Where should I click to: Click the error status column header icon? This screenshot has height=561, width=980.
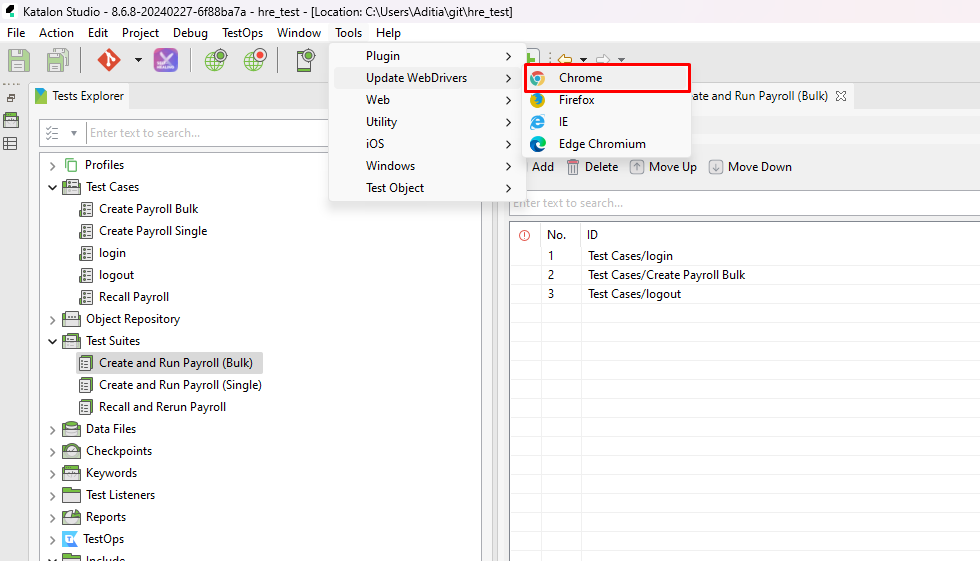click(524, 236)
